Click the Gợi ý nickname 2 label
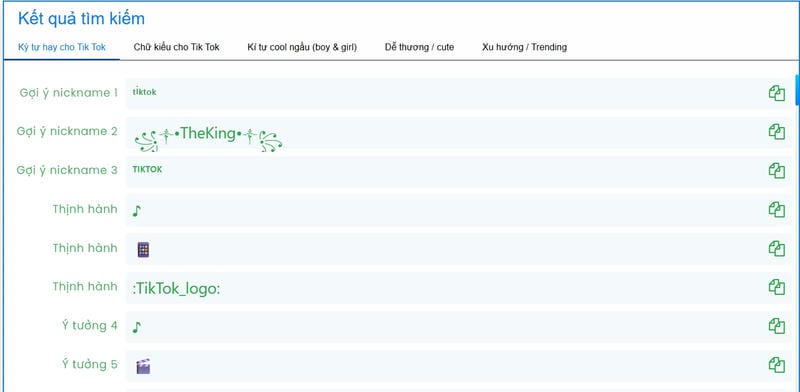This screenshot has height=392, width=800. point(67,132)
